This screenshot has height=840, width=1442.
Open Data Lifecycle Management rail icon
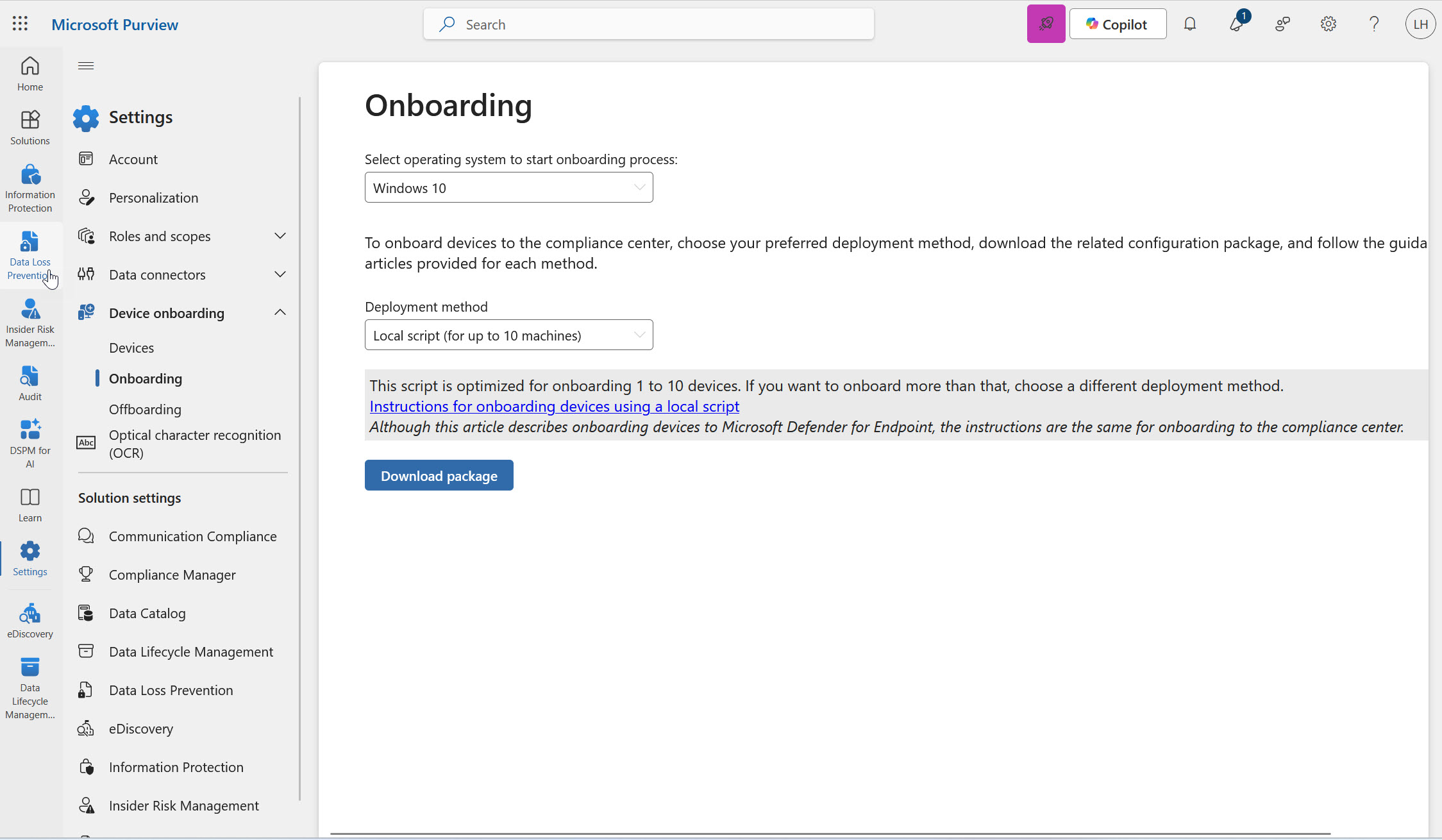tap(30, 688)
